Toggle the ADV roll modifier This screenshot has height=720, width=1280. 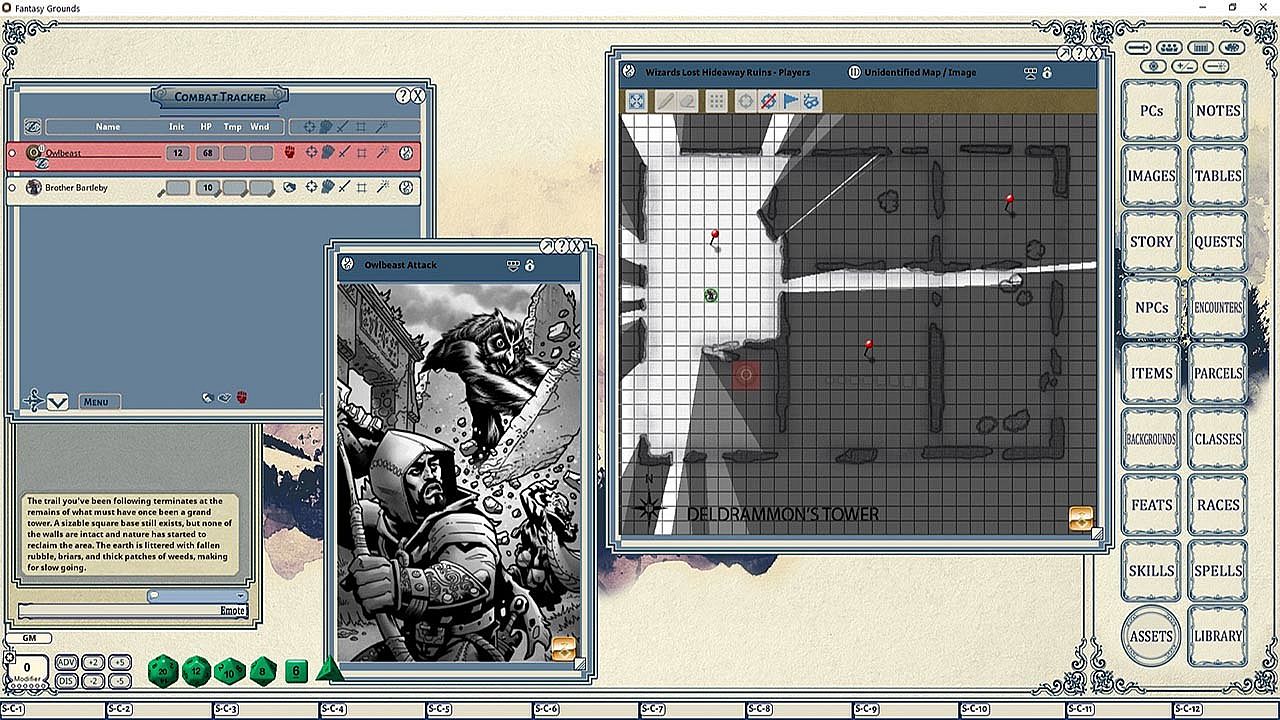[x=66, y=662]
